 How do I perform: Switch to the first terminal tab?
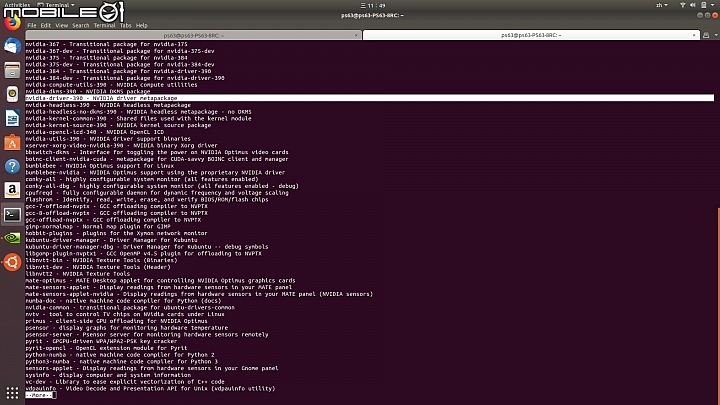tap(193, 35)
